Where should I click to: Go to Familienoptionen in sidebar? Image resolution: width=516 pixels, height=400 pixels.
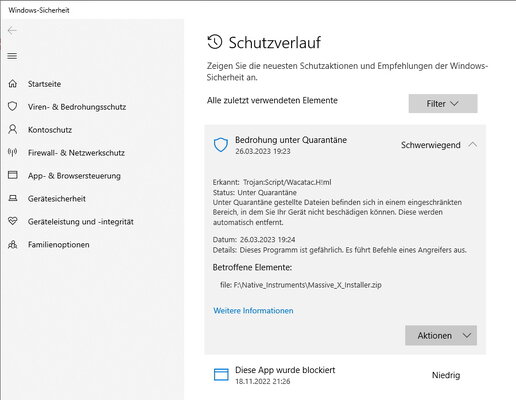pyautogui.click(x=59, y=245)
